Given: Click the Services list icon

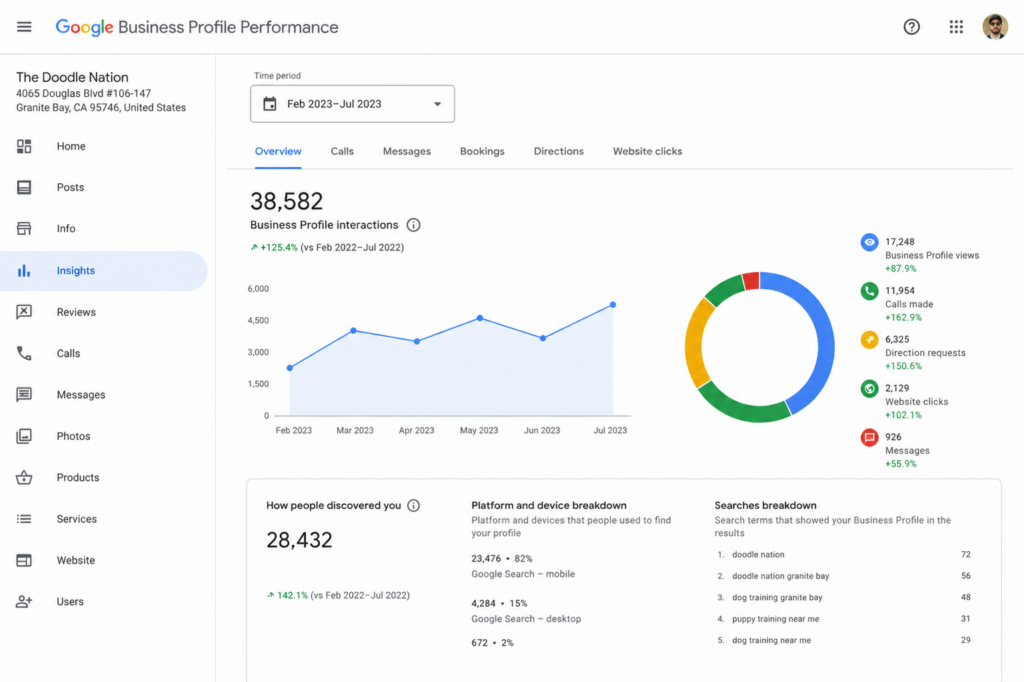Looking at the screenshot, I should pos(24,519).
